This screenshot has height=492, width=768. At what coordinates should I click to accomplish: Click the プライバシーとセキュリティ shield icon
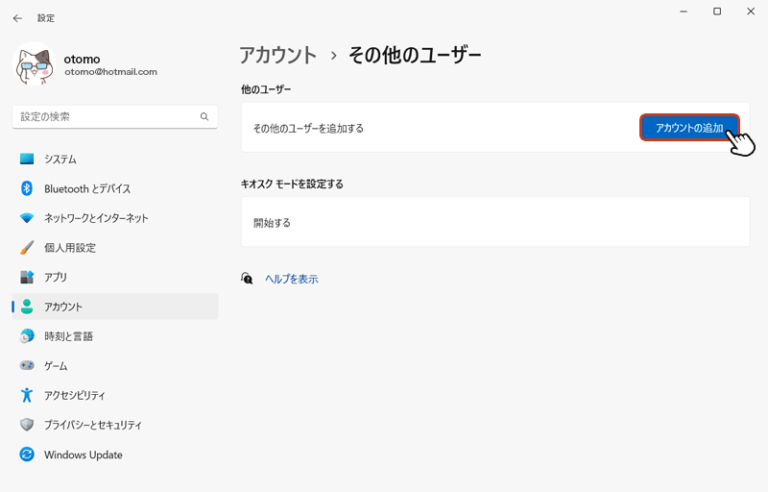(x=27, y=425)
